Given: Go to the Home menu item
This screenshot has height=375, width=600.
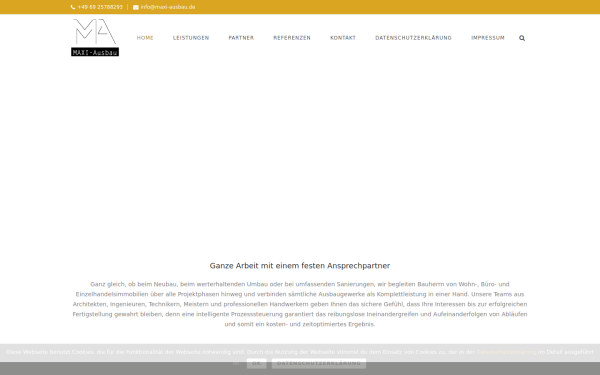Looking at the screenshot, I should point(145,38).
